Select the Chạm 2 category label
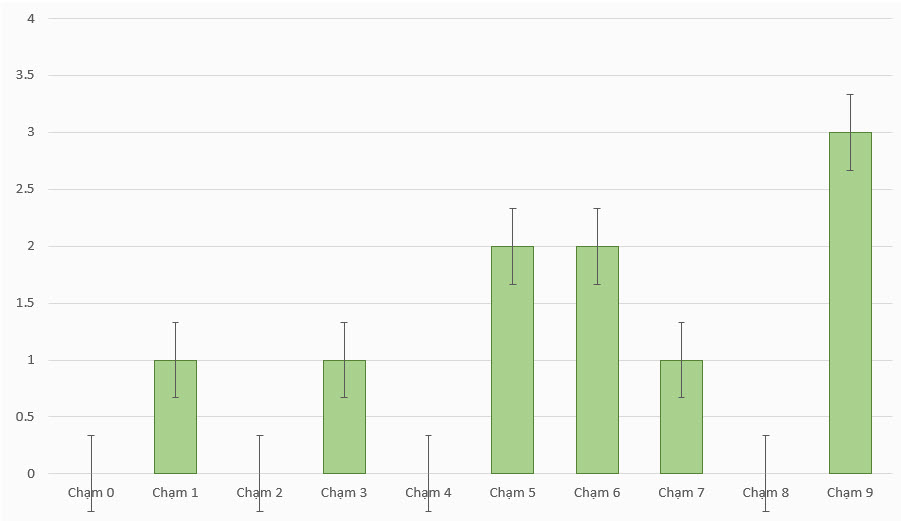Screen dimensions: 901x521 [x=260, y=493]
